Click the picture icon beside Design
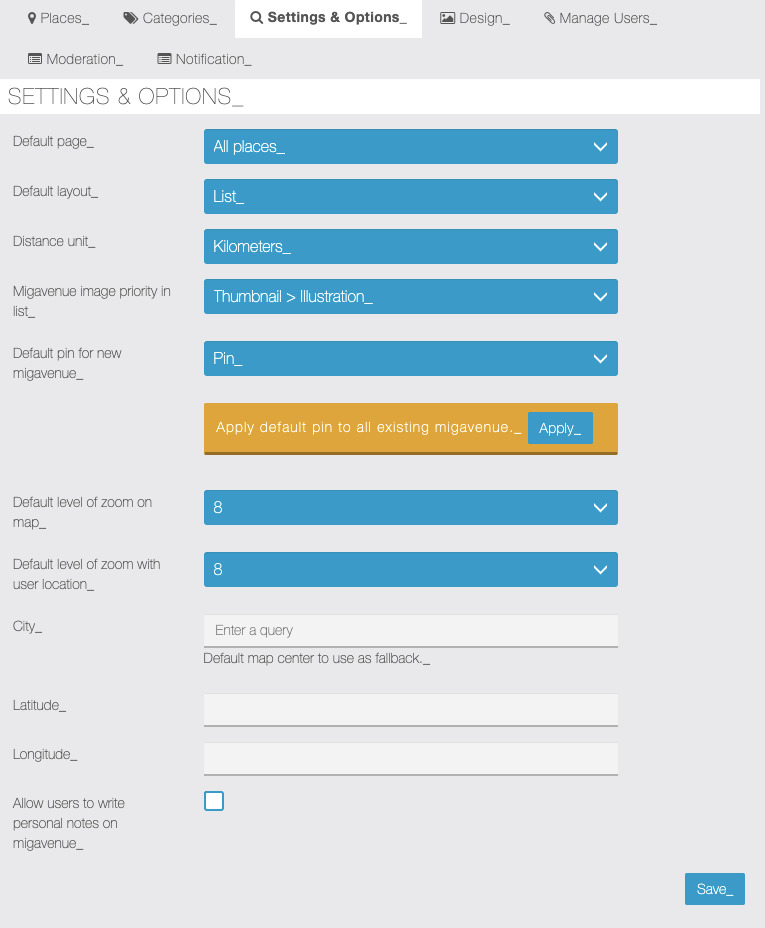Image resolution: width=765 pixels, height=928 pixels. (447, 19)
